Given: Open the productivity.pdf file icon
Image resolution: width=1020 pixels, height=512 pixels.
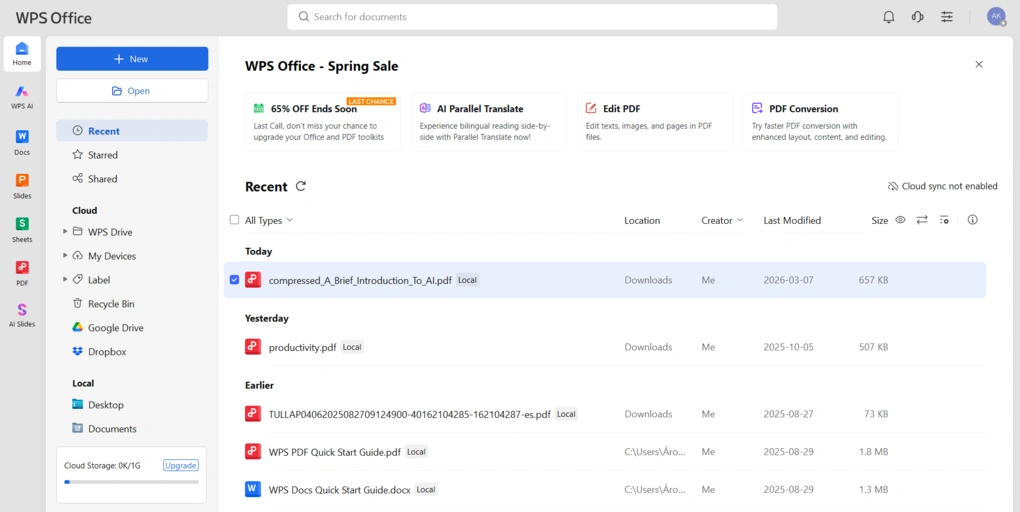Looking at the screenshot, I should pyautogui.click(x=253, y=347).
